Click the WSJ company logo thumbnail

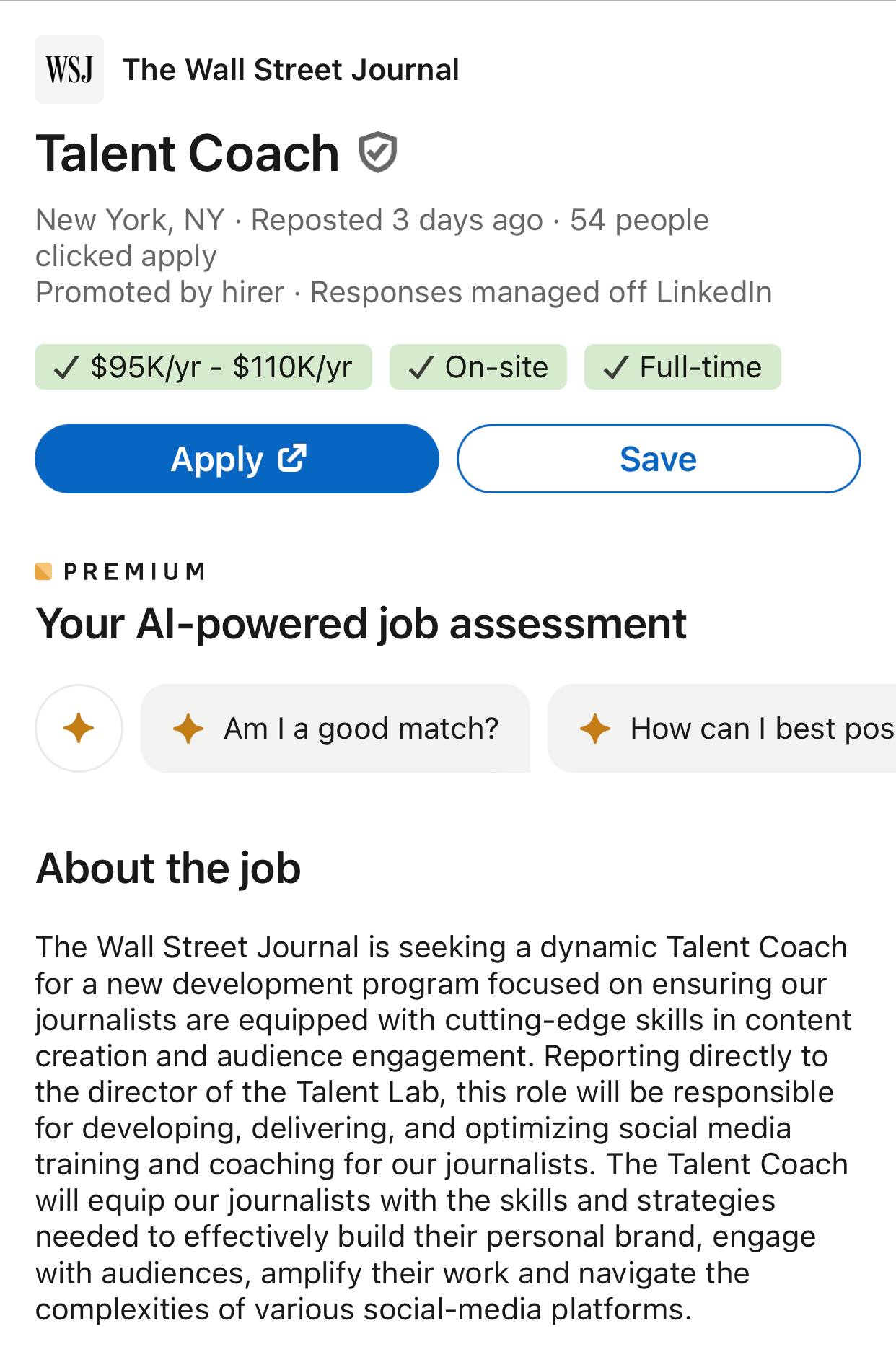[69, 69]
